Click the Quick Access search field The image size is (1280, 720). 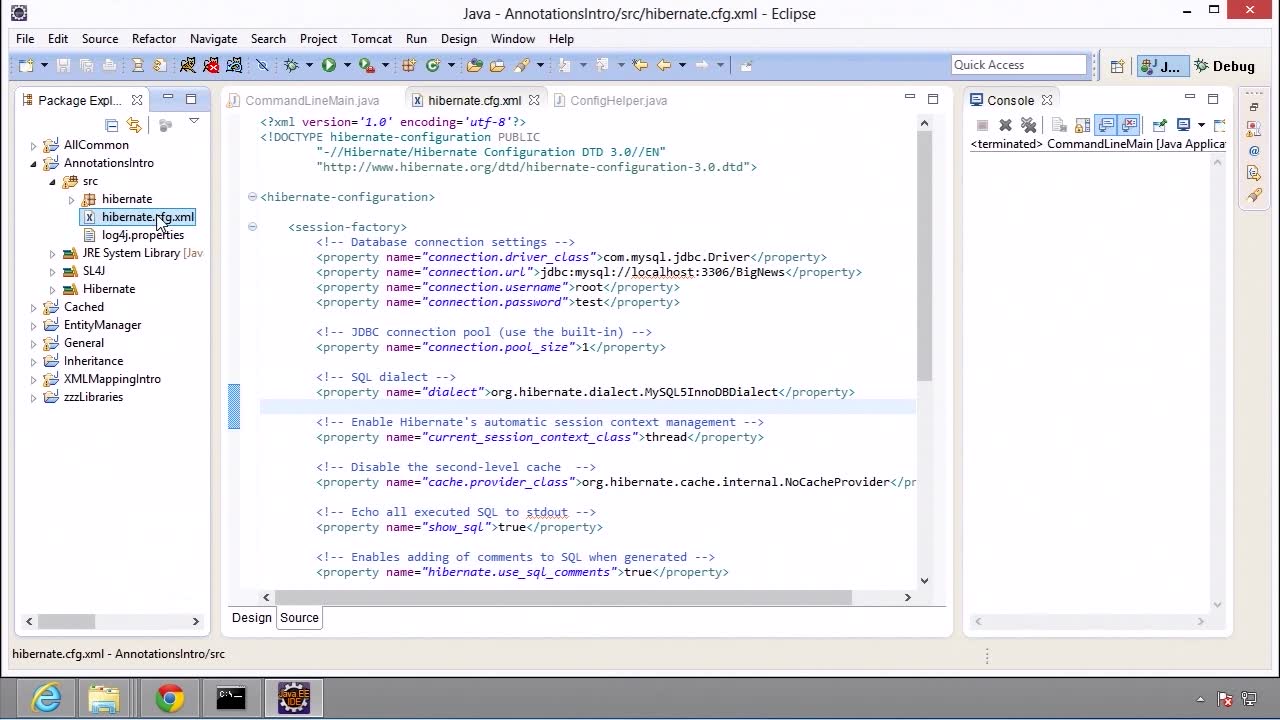(1019, 65)
